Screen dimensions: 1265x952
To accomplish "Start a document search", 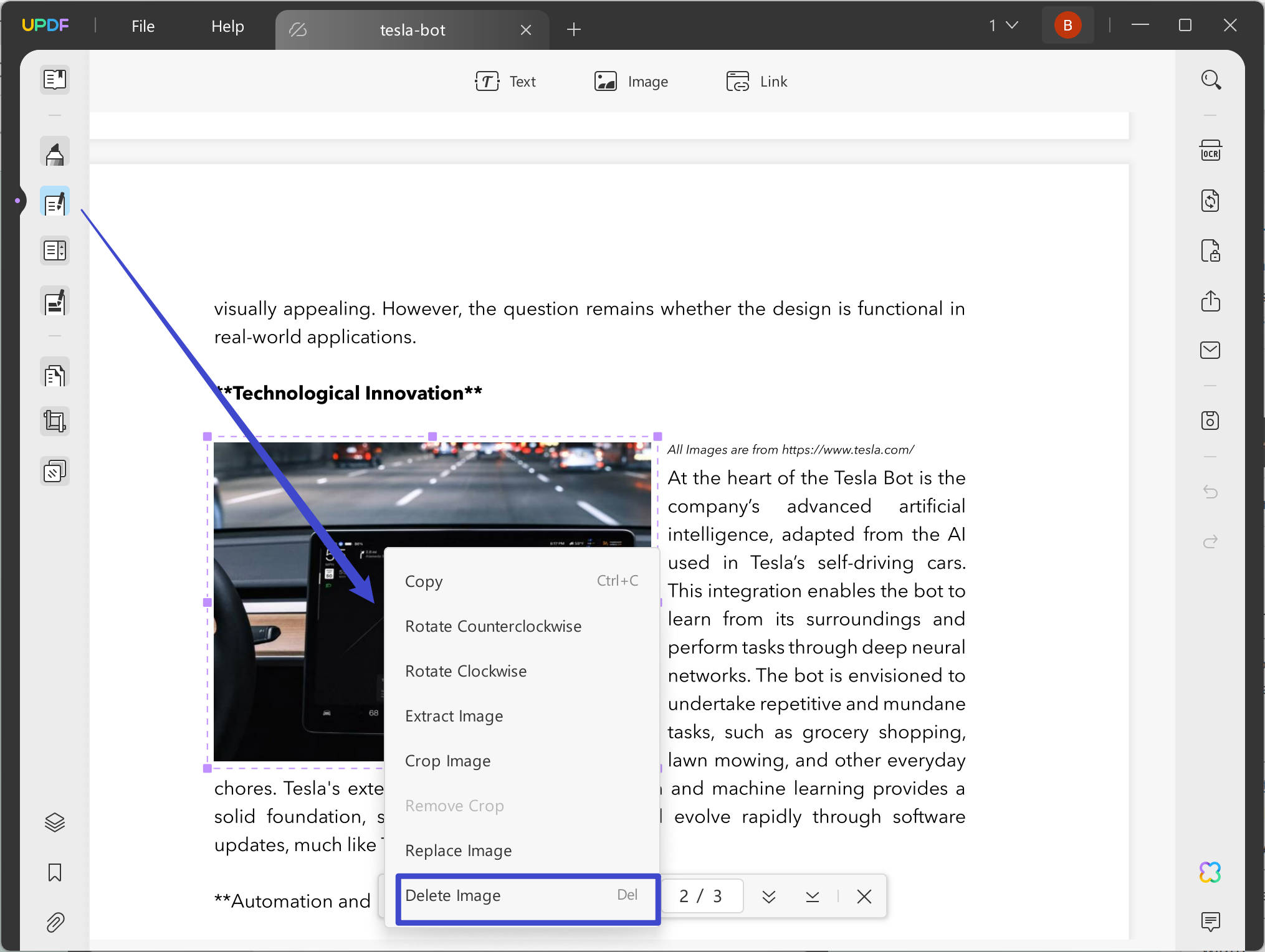I will [1210, 80].
